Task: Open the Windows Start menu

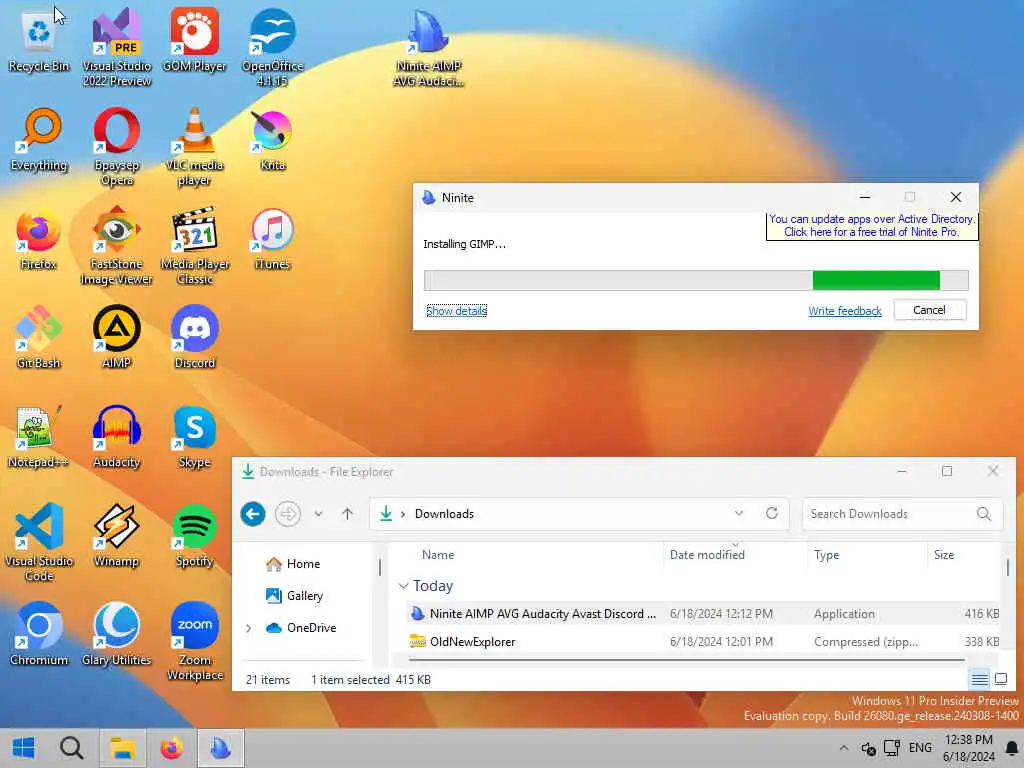Action: click(24, 748)
